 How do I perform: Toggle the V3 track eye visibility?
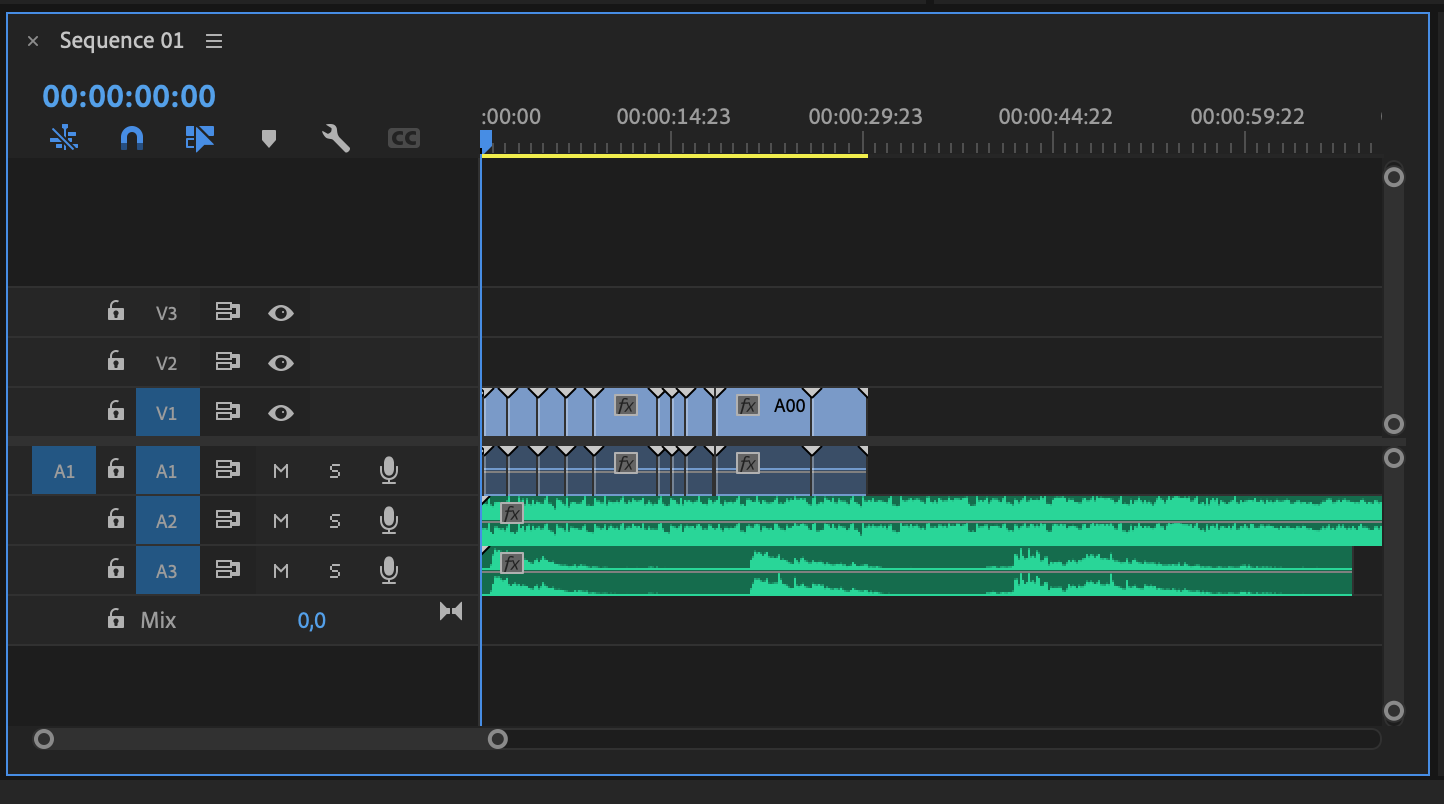click(281, 313)
